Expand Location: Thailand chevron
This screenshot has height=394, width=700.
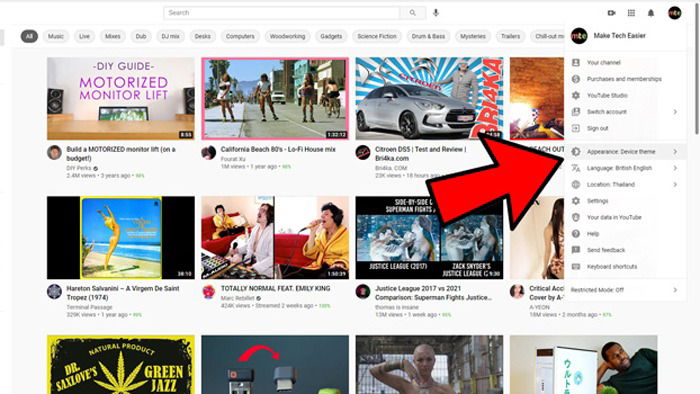coord(675,184)
